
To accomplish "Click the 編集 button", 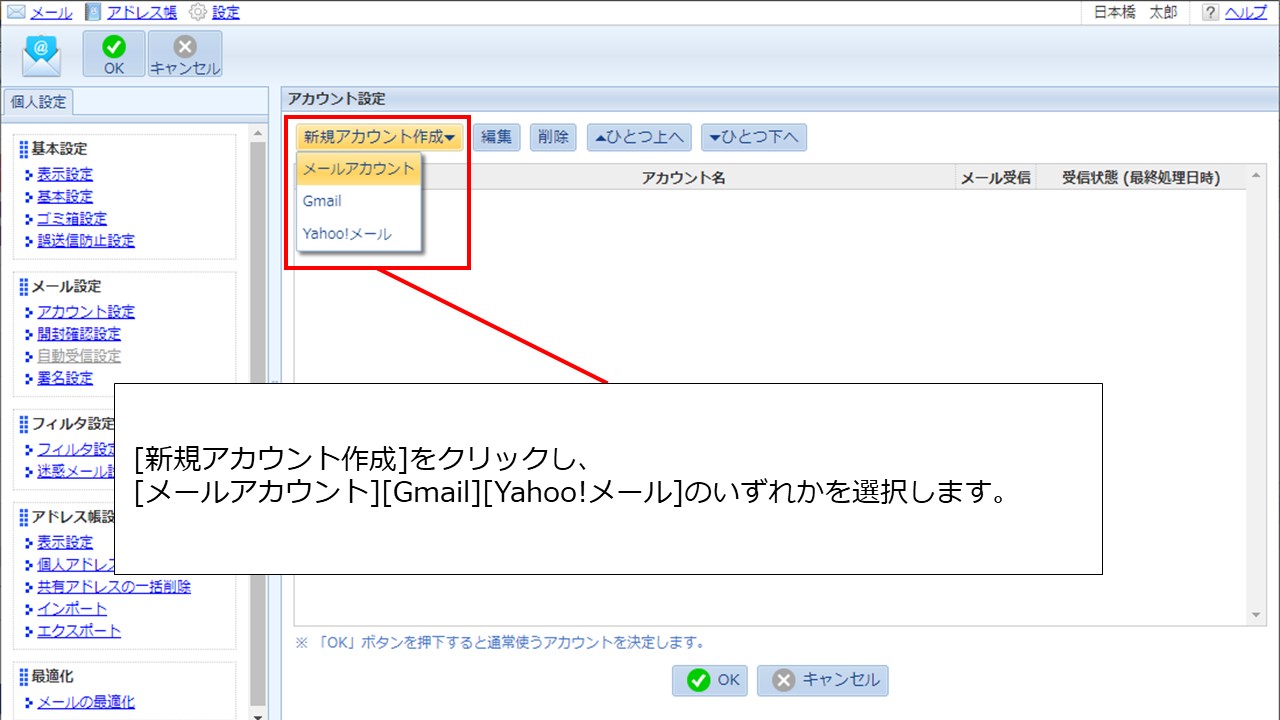I will (x=497, y=137).
